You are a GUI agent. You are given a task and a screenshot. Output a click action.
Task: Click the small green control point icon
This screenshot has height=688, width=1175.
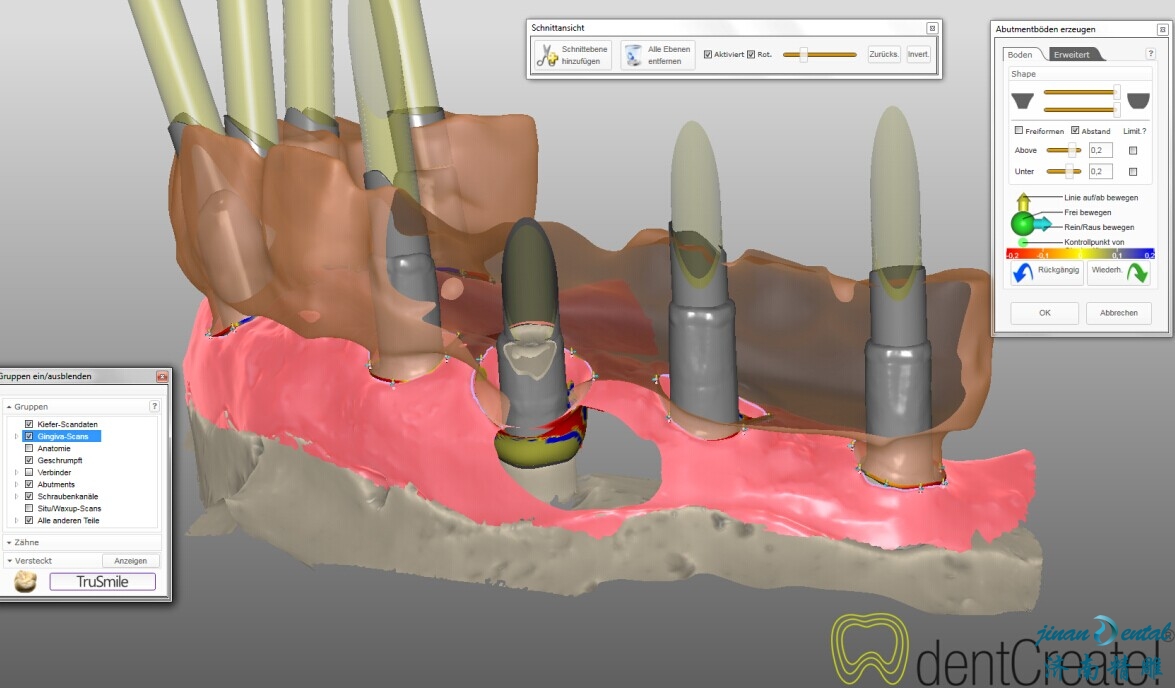(x=1023, y=242)
